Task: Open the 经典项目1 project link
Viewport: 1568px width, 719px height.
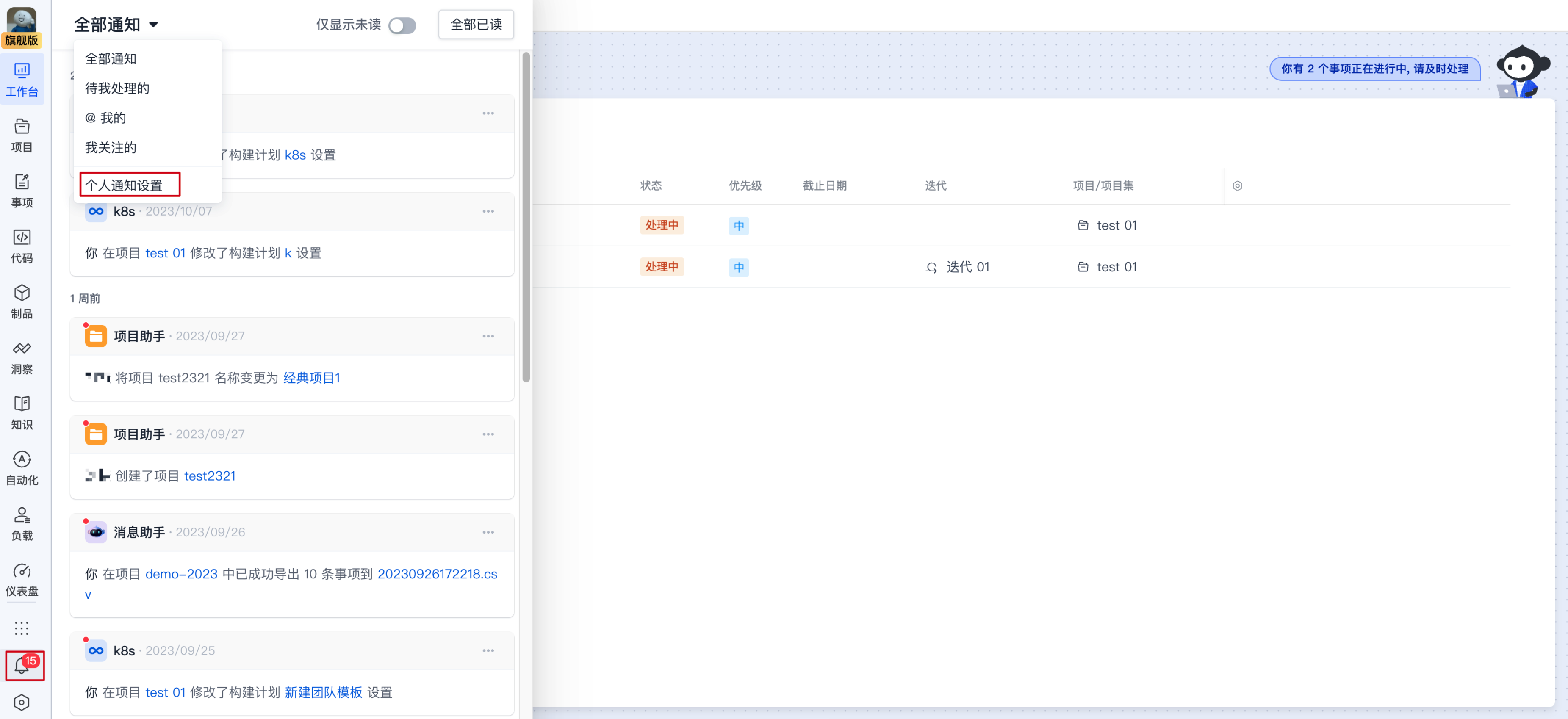Action: (x=311, y=379)
